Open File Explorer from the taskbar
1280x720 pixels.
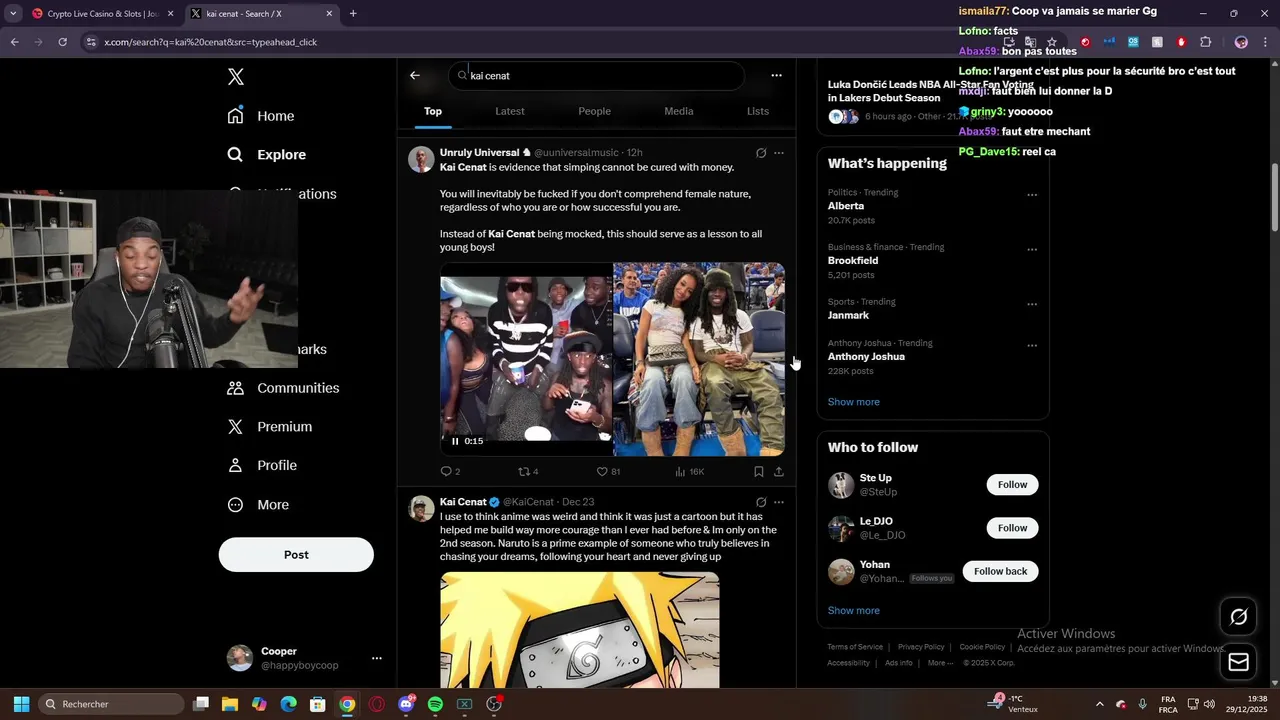click(229, 704)
